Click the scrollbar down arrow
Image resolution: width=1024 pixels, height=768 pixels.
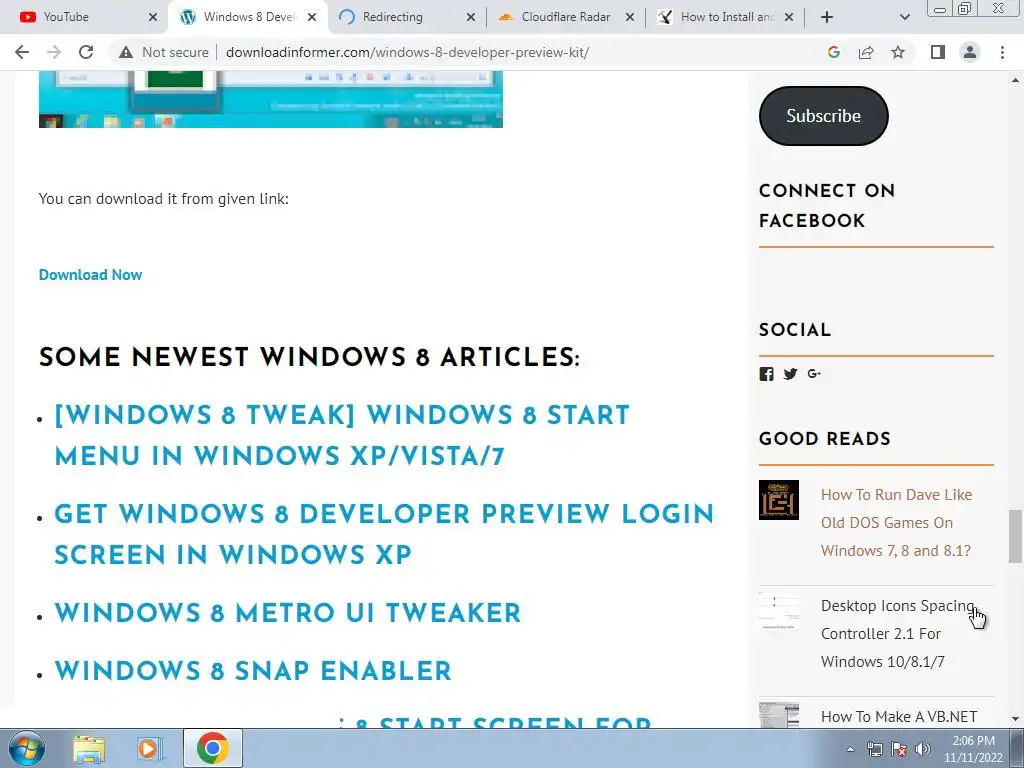pyautogui.click(x=1015, y=719)
